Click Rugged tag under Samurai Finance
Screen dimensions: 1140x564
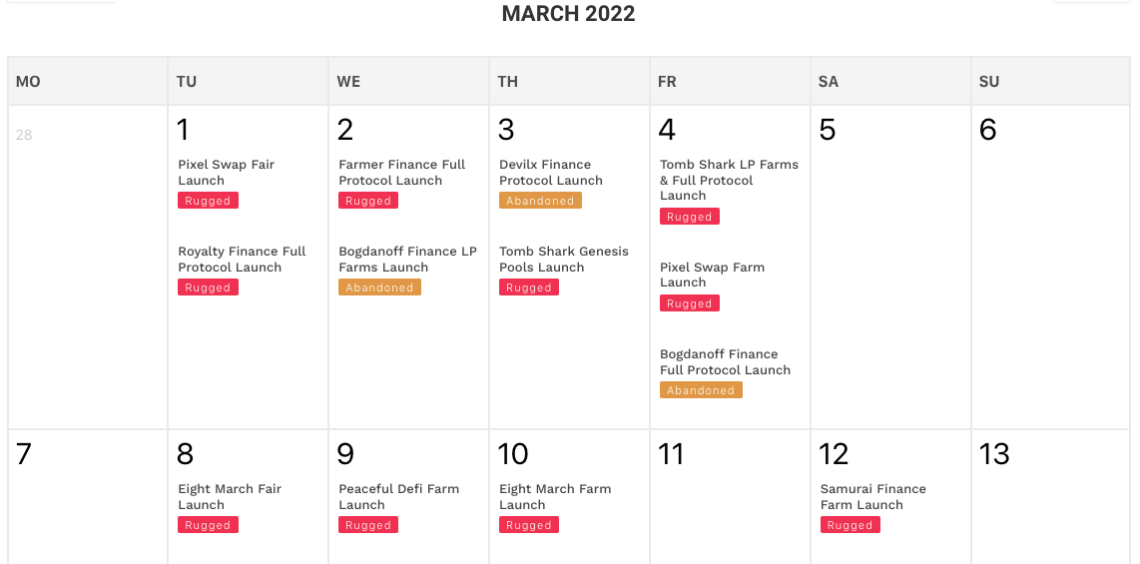pos(850,525)
